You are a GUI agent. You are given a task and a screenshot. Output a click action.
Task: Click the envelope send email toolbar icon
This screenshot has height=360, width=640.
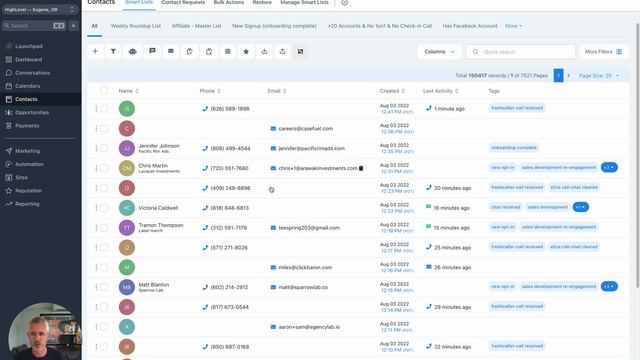click(171, 51)
